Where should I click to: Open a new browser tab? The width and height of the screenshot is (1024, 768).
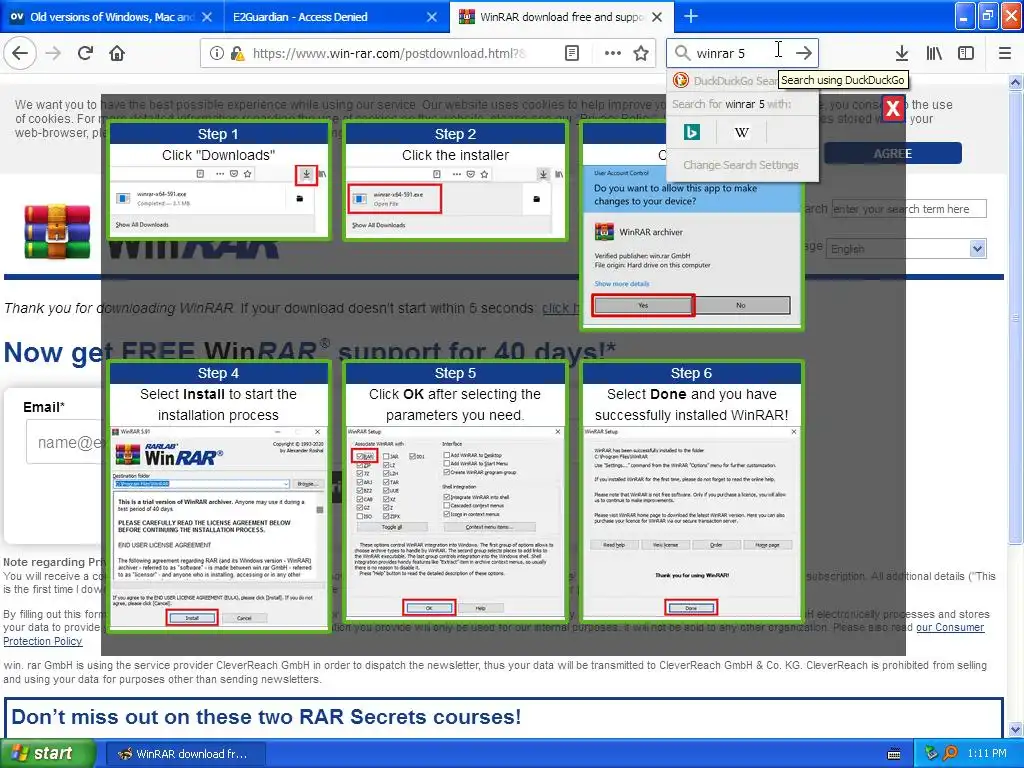690,16
